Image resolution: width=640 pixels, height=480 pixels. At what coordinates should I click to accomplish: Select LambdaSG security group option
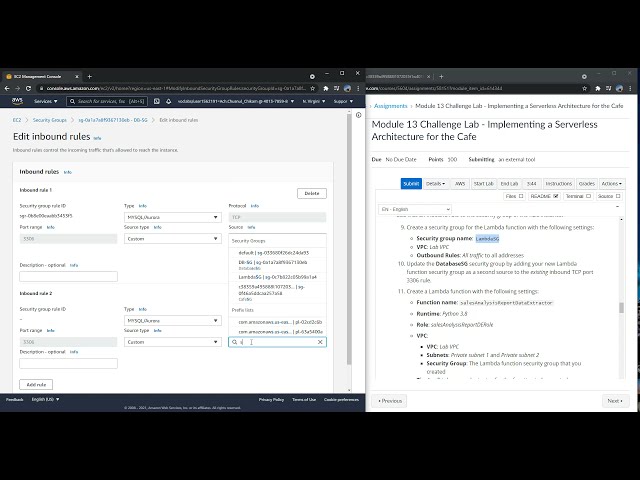pos(277,277)
